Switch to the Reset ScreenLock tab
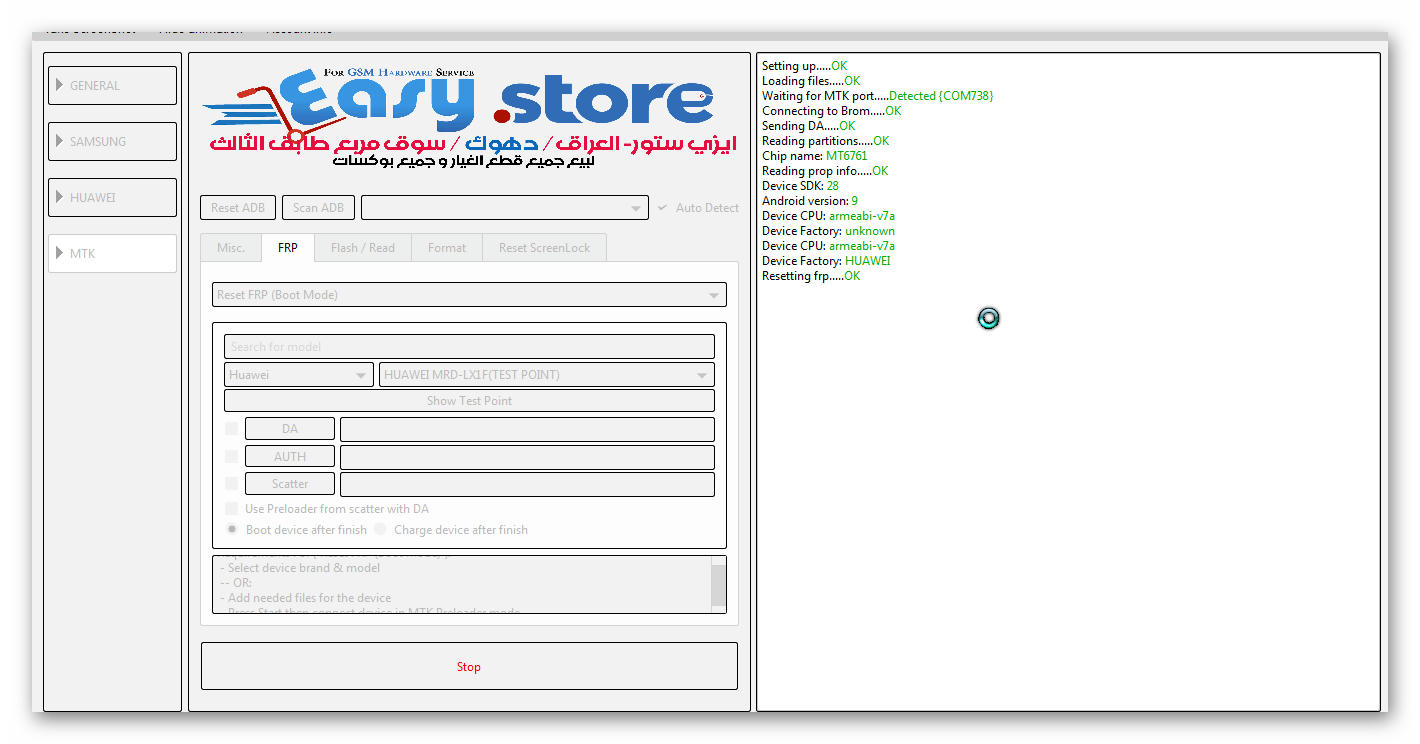Viewport: 1420px width, 744px height. coord(545,248)
